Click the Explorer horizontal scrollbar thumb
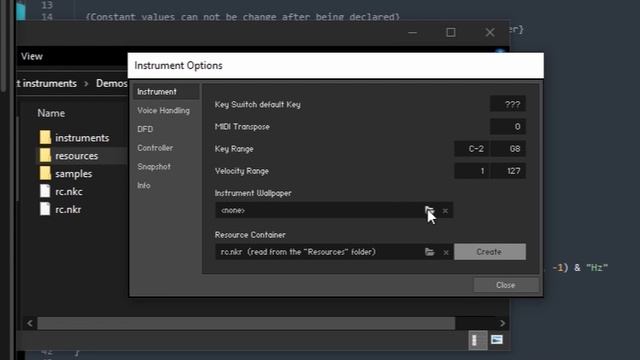 pyautogui.click(x=246, y=323)
